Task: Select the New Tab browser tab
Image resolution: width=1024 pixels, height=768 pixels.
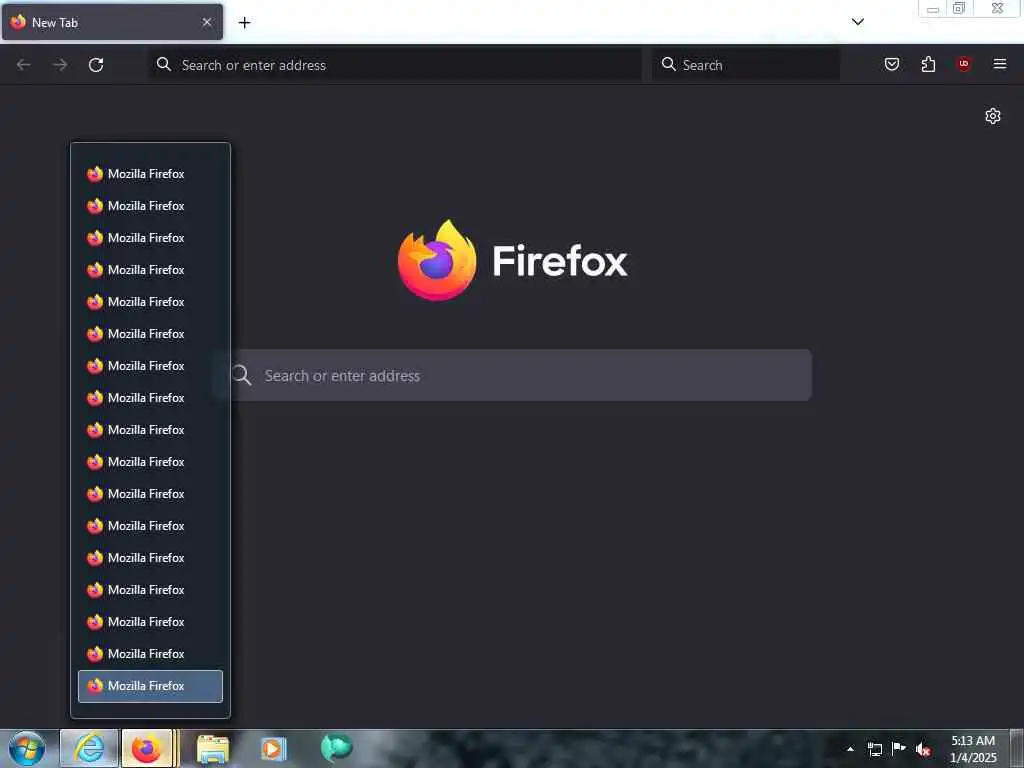Action: (x=112, y=22)
